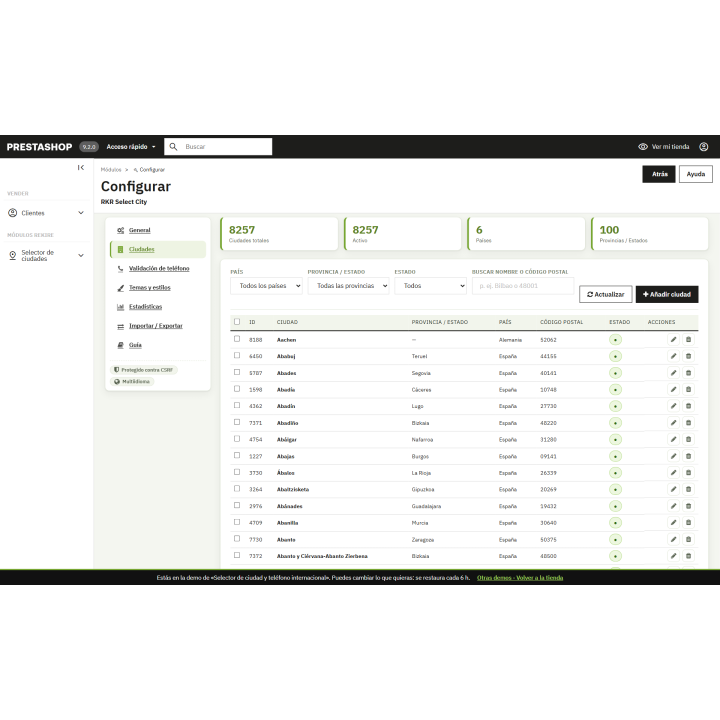Image resolution: width=720 pixels, height=720 pixels.
Task: Click the Actualizar button
Action: click(606, 294)
